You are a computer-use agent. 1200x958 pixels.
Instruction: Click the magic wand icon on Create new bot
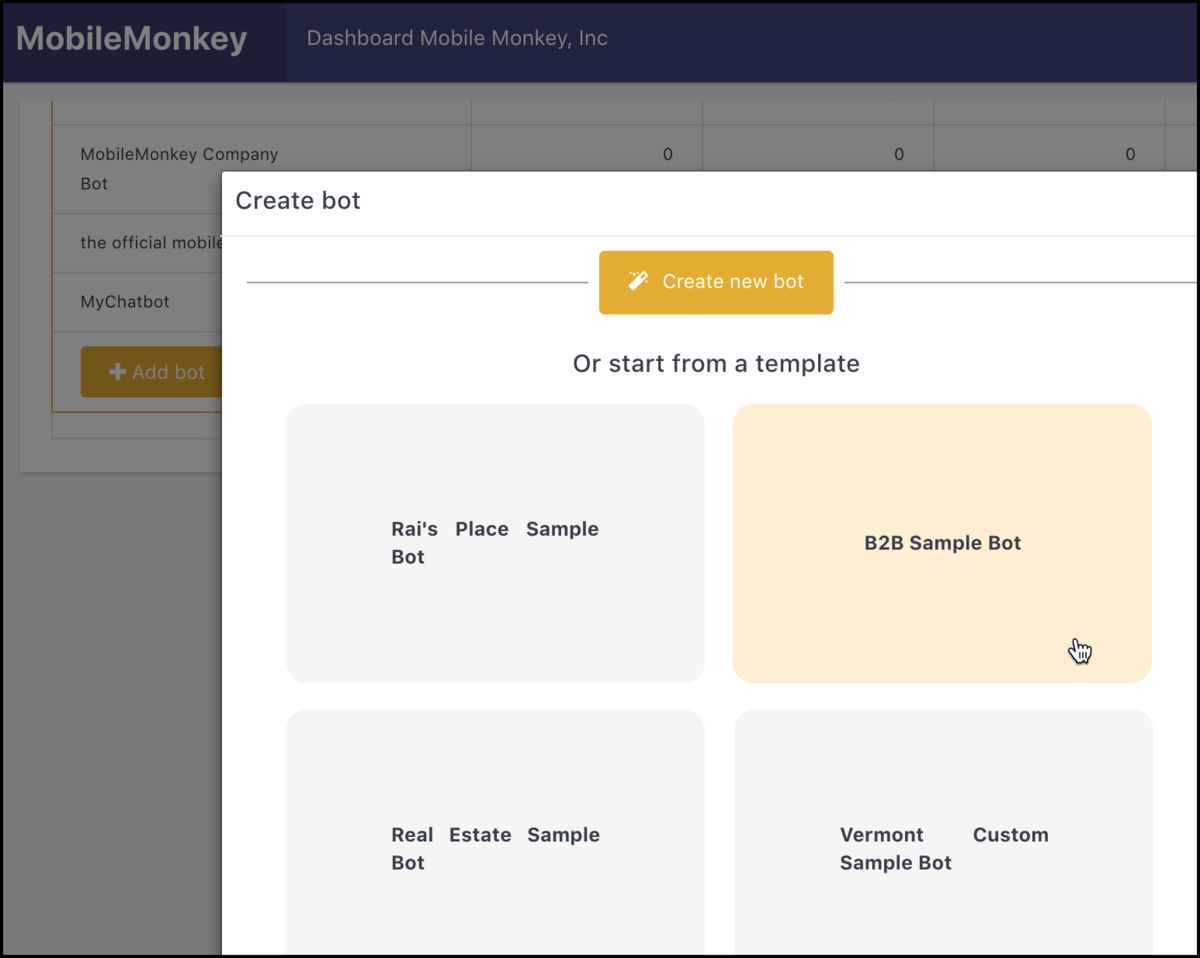638,281
